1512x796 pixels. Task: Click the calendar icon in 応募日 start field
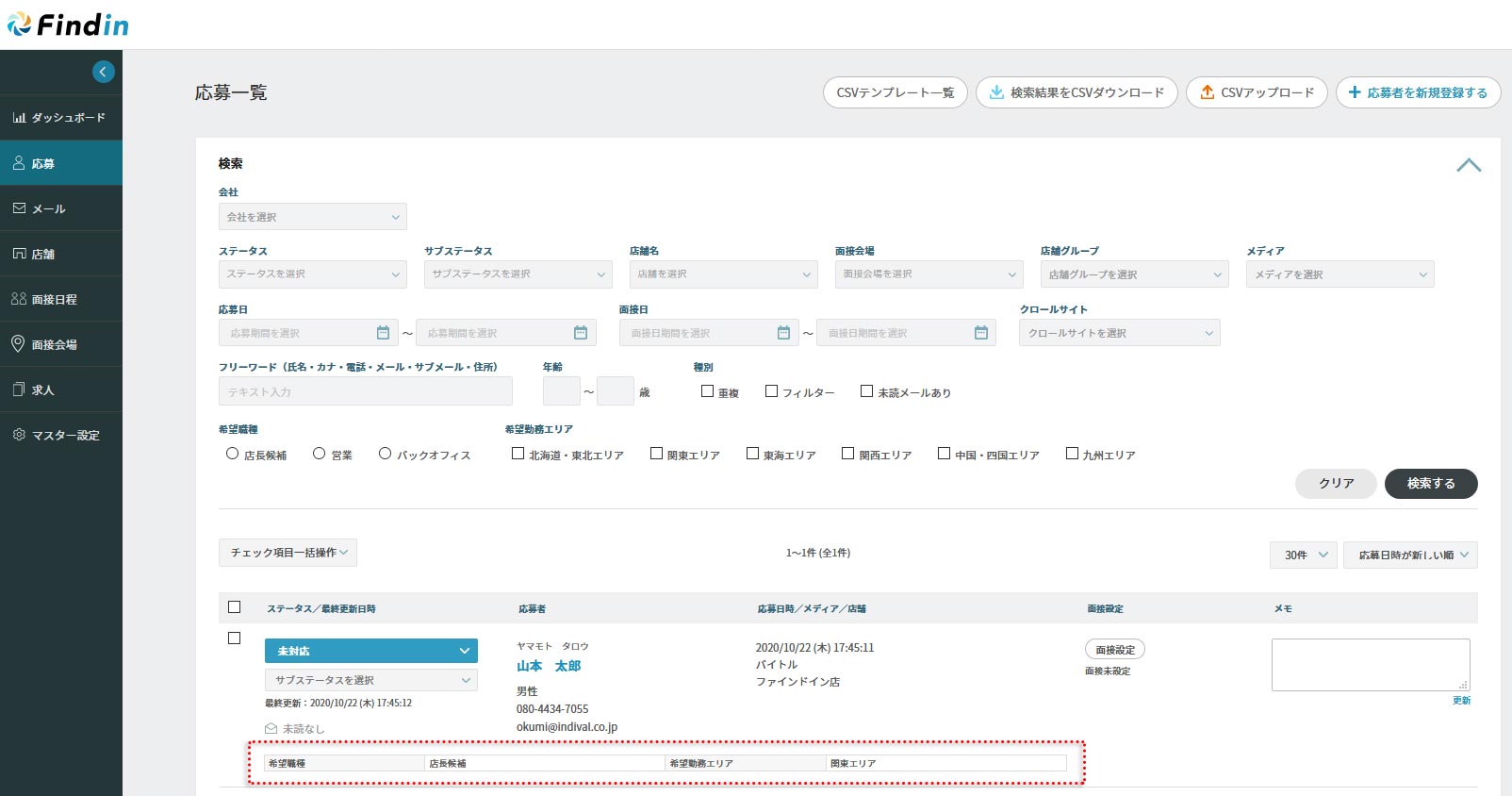point(383,333)
